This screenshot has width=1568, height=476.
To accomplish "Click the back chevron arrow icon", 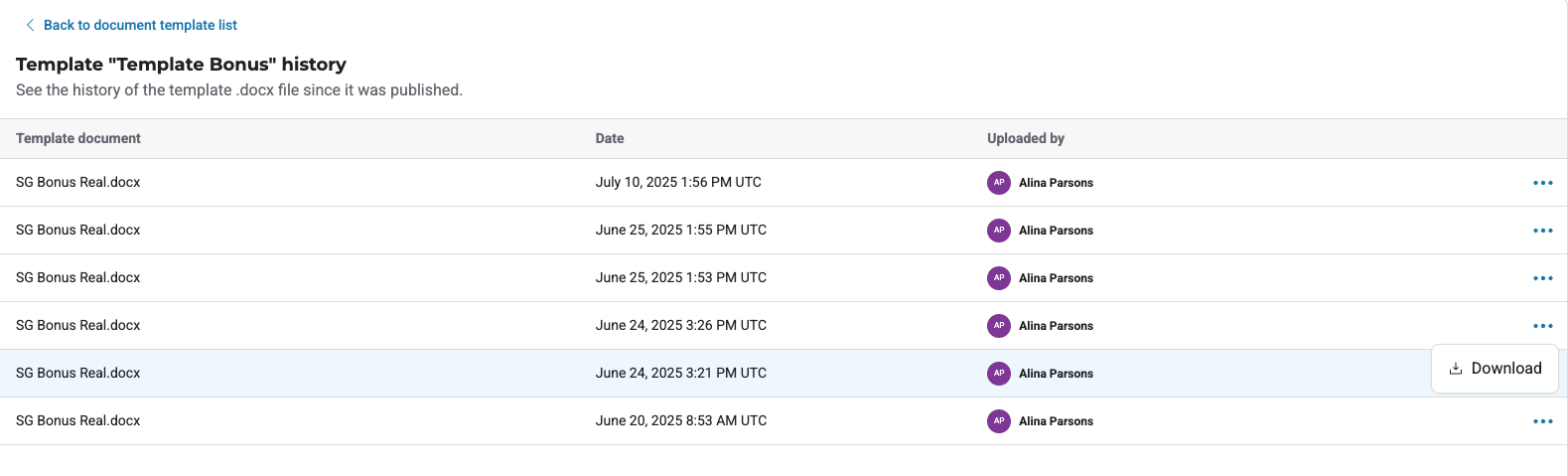I will tap(30, 25).
